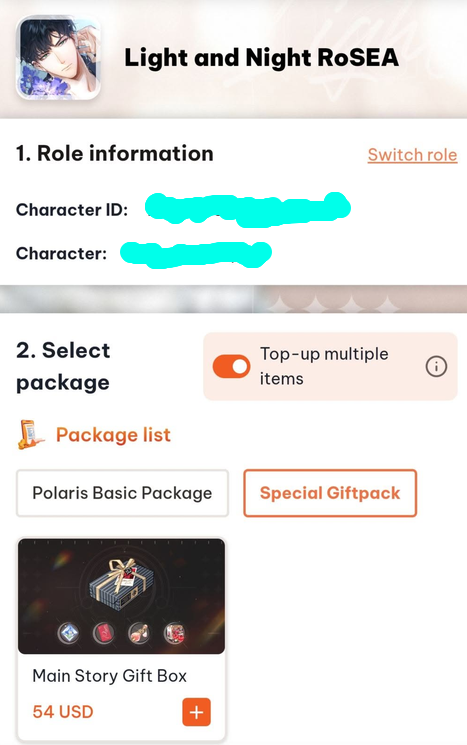Click the Package list heading text

[113, 435]
